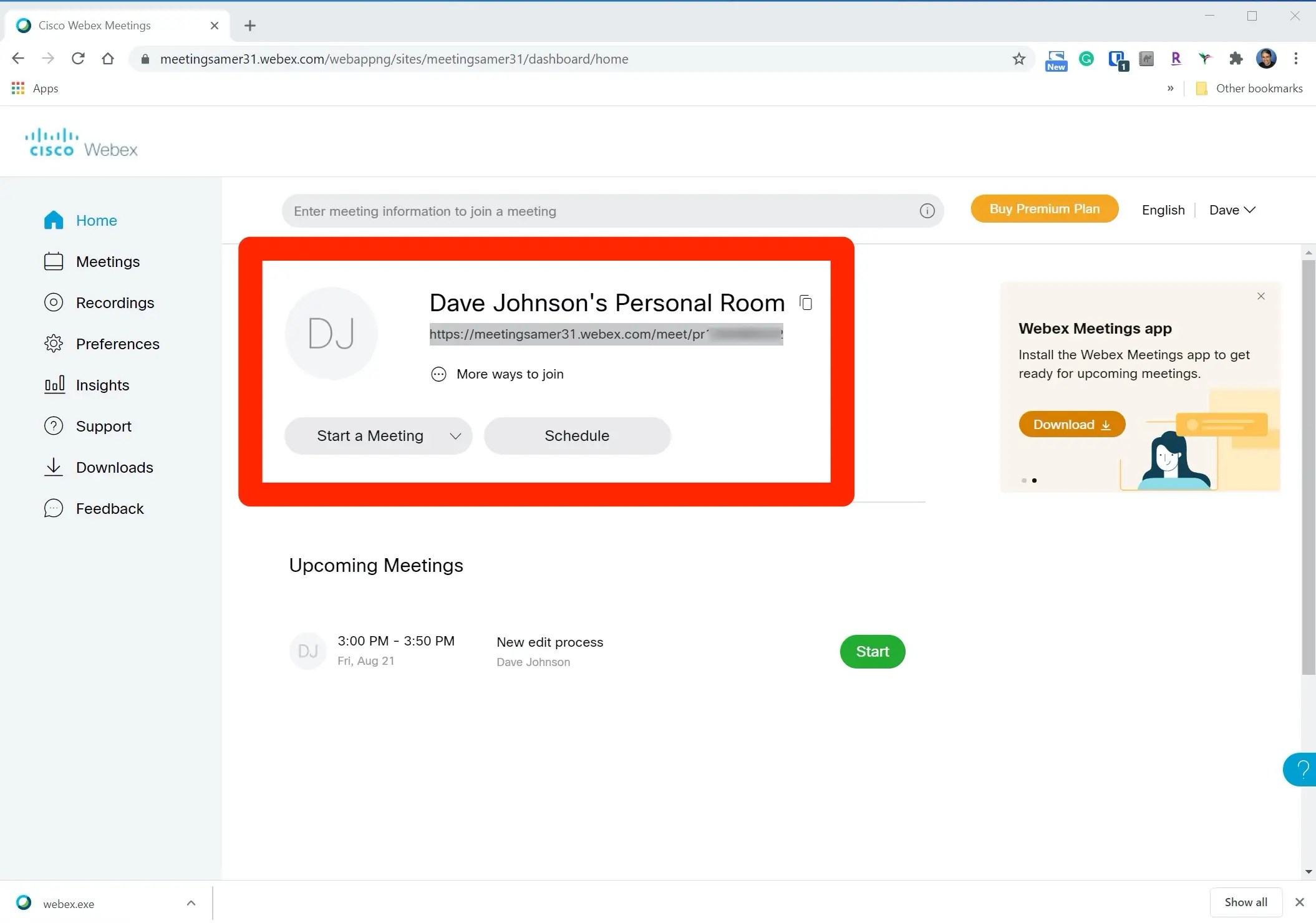Open the blue help bubble icon
Viewport: 1316px width, 923px height.
click(1302, 769)
